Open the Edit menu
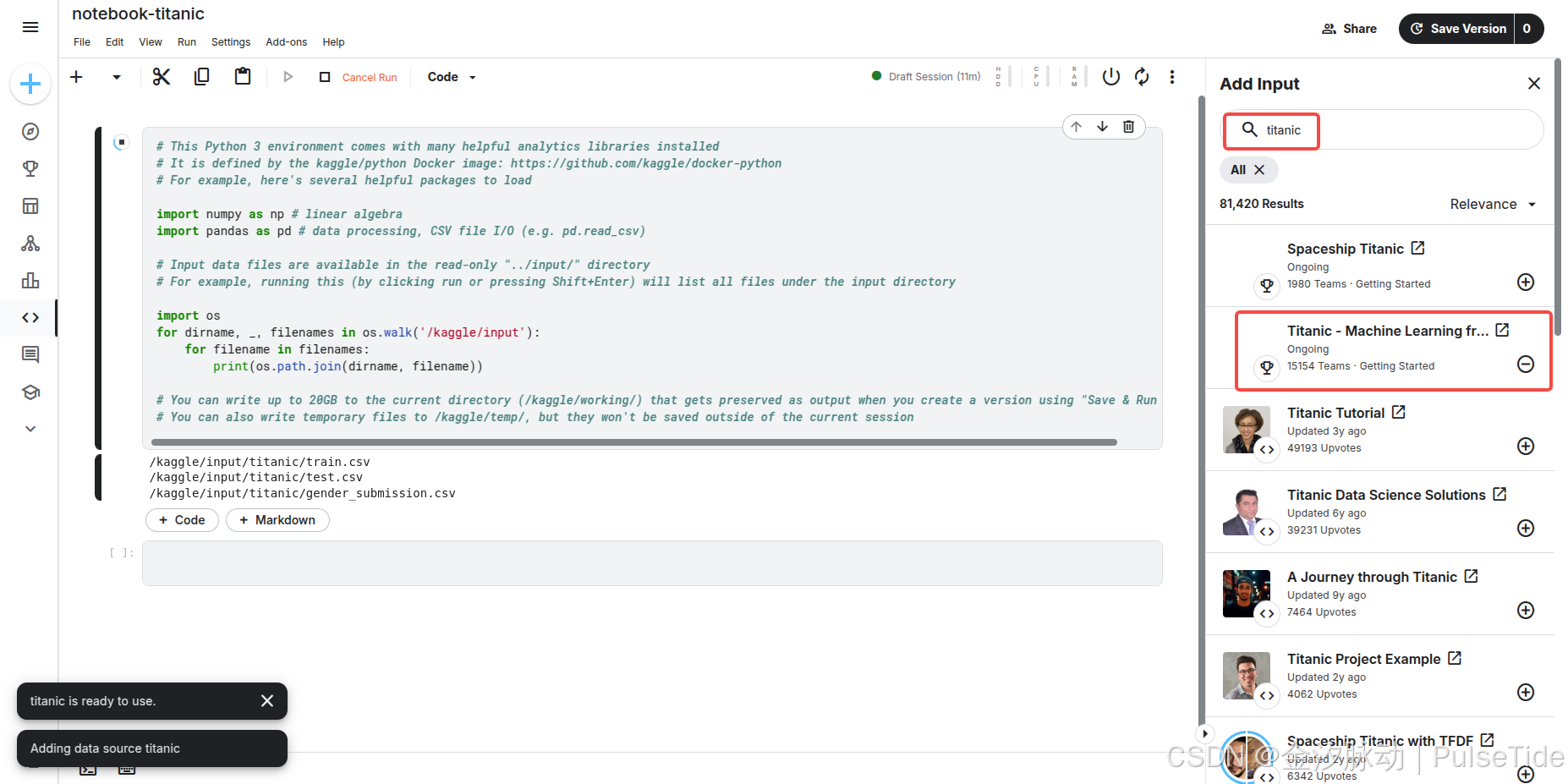This screenshot has width=1568, height=784. (x=115, y=42)
